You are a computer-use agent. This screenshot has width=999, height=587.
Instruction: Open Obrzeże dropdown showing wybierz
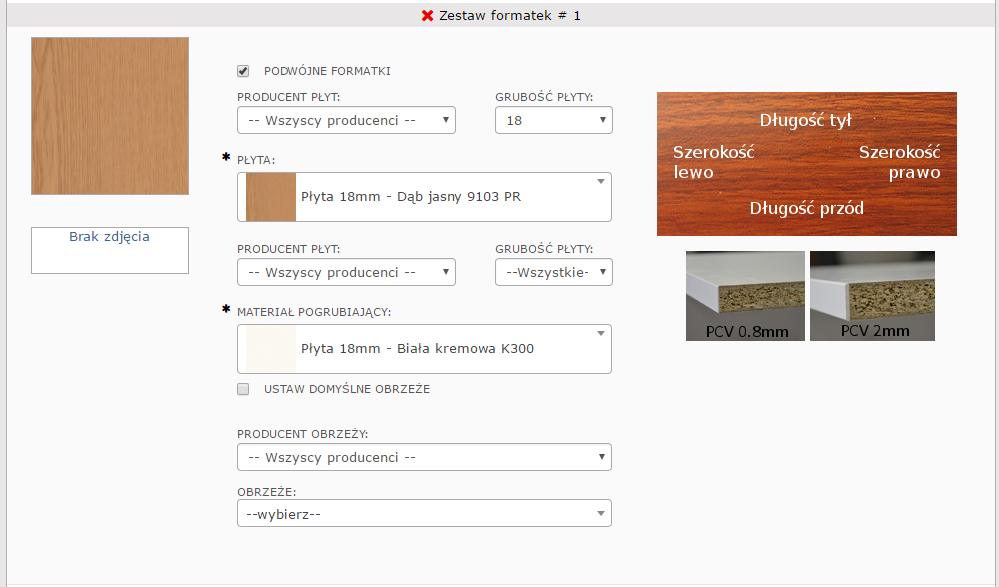(x=424, y=514)
